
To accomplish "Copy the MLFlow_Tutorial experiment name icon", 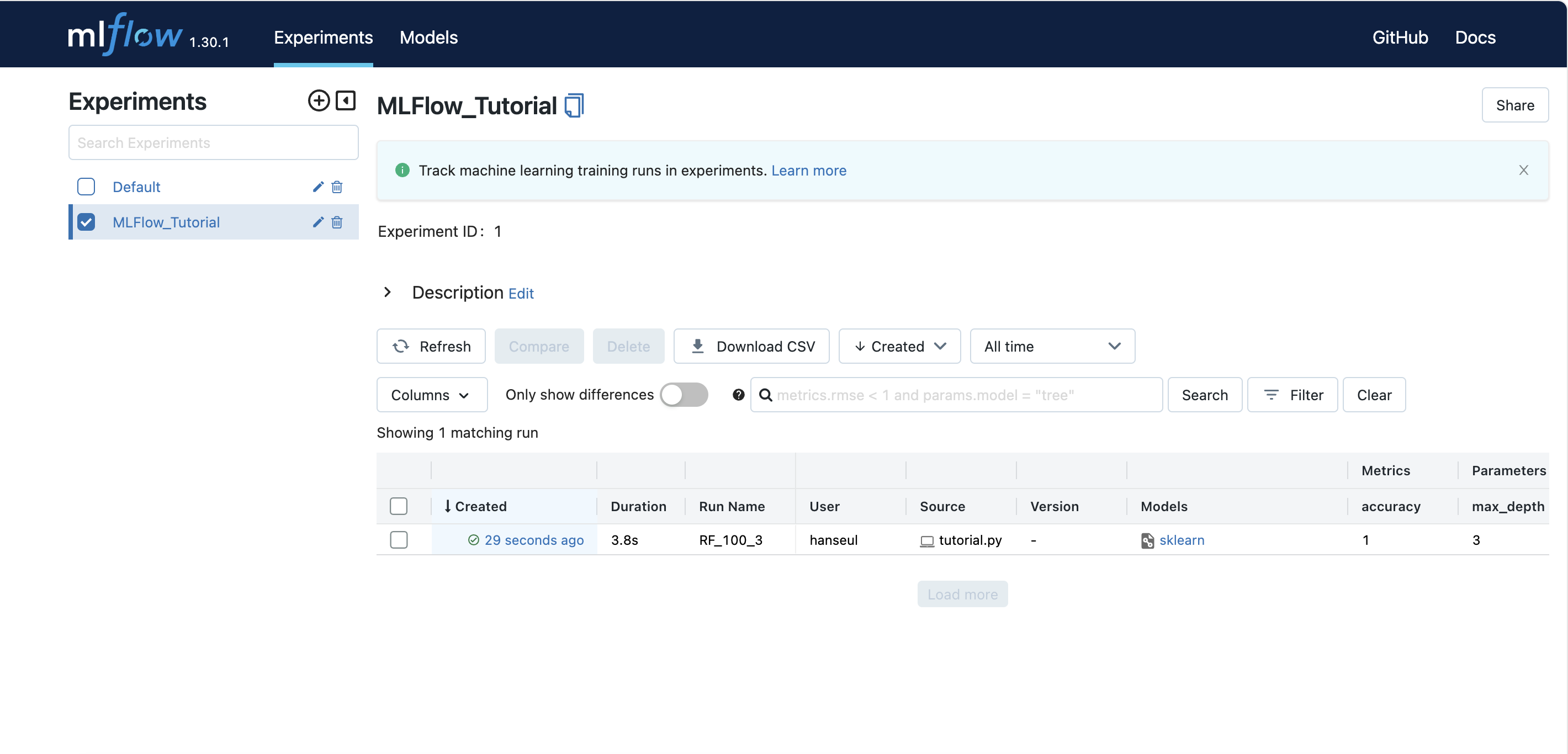I will pos(574,106).
